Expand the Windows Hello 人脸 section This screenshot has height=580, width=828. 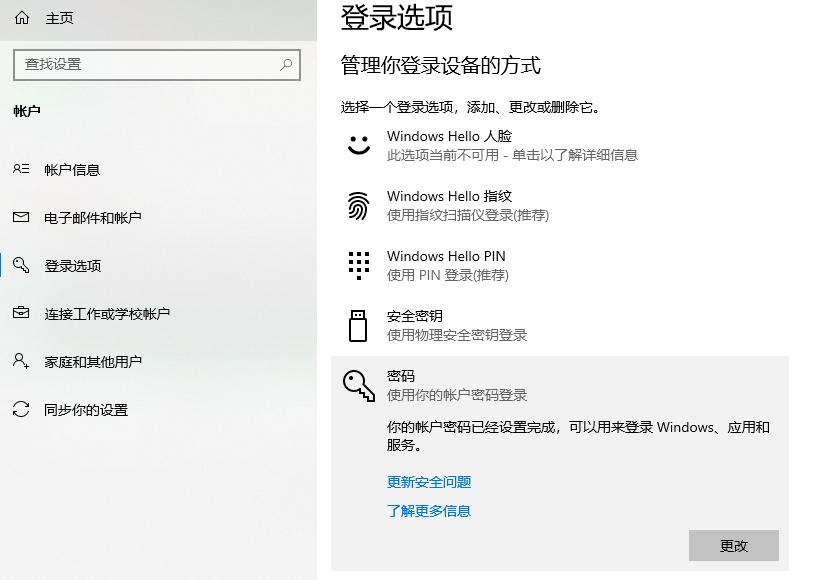tap(450, 145)
